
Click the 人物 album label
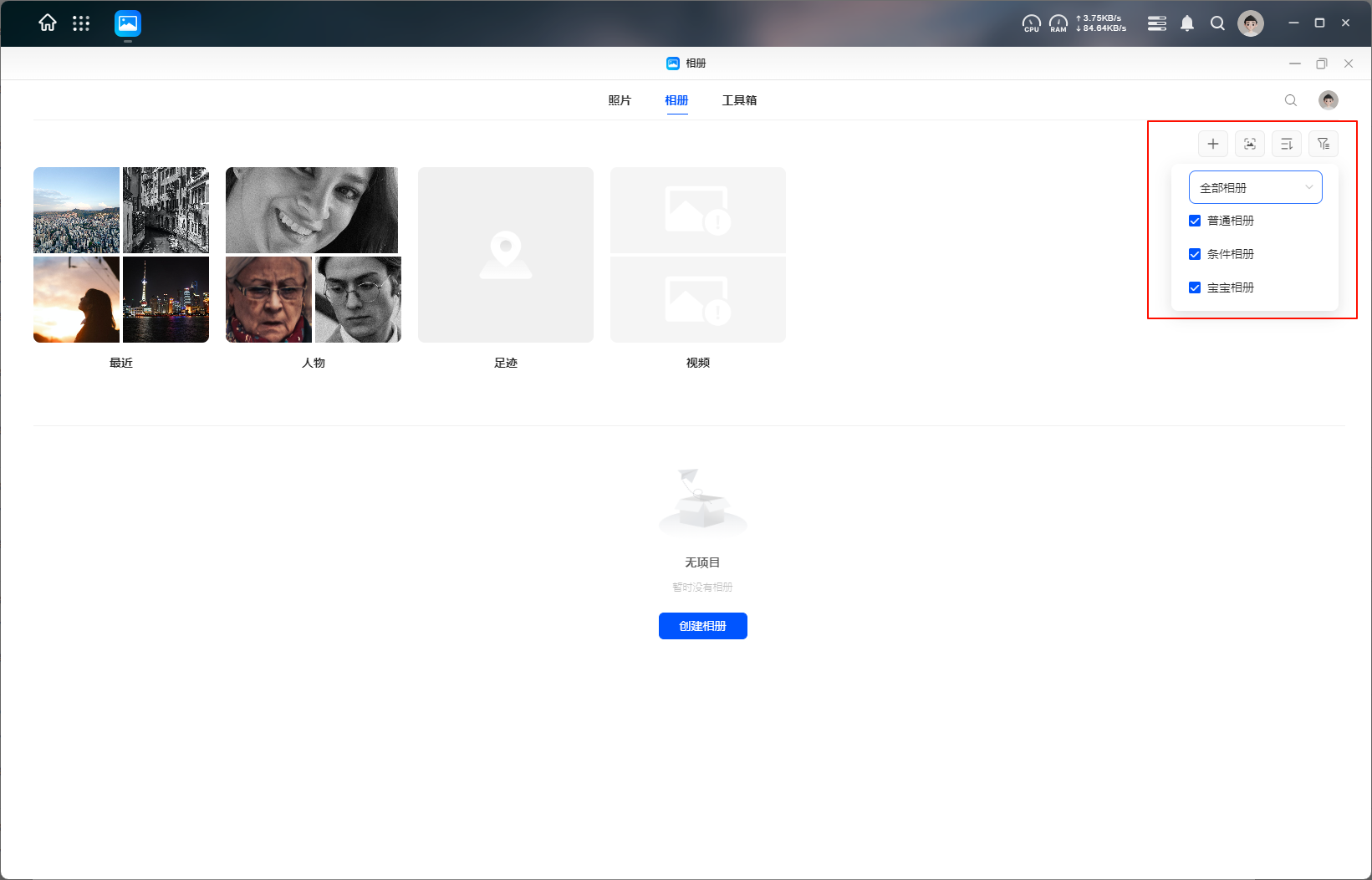click(x=314, y=363)
